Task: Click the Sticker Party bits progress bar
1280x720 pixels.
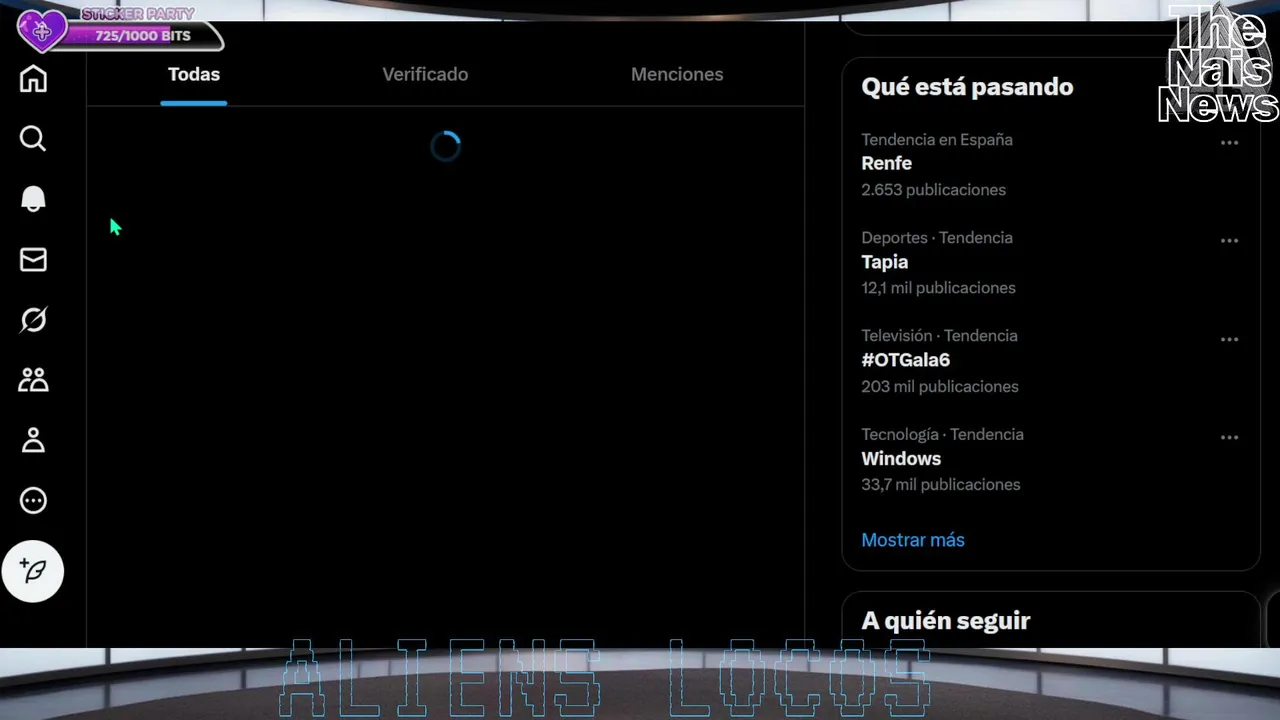Action: 143,36
